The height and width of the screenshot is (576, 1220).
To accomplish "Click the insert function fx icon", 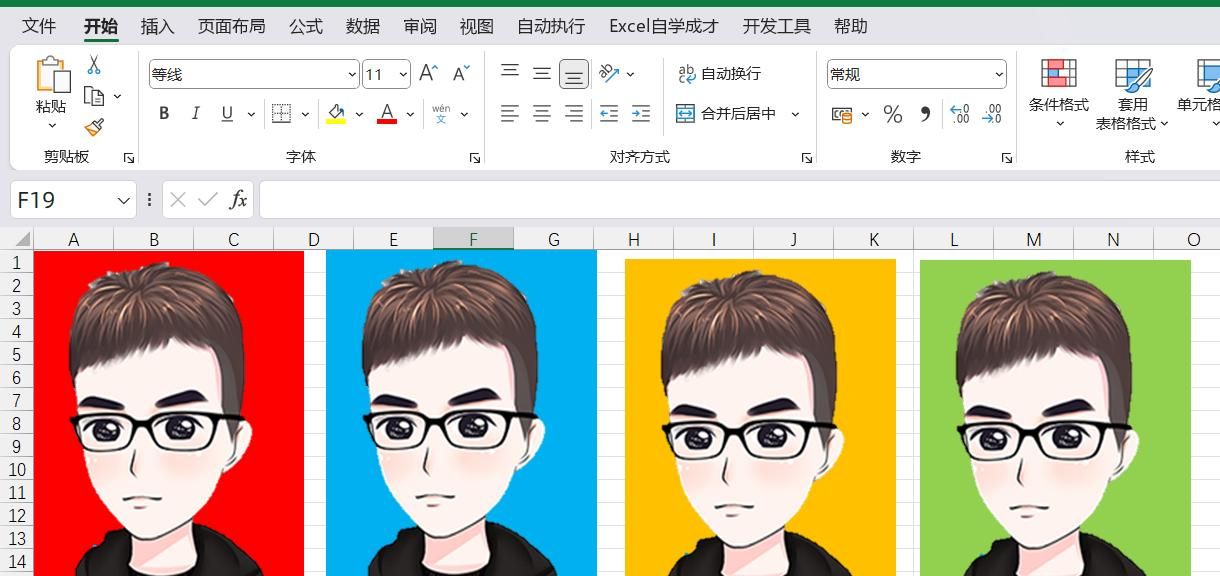I will click(x=238, y=200).
